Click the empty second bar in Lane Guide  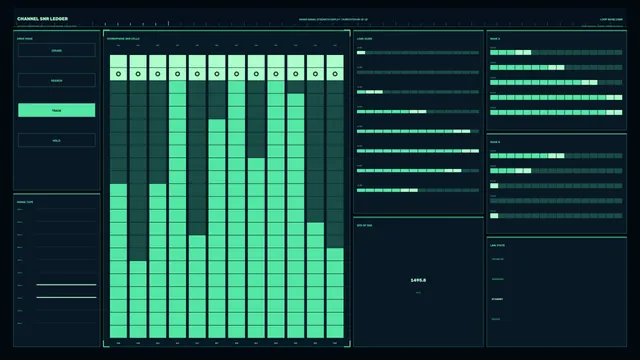pyautogui.click(x=418, y=72)
